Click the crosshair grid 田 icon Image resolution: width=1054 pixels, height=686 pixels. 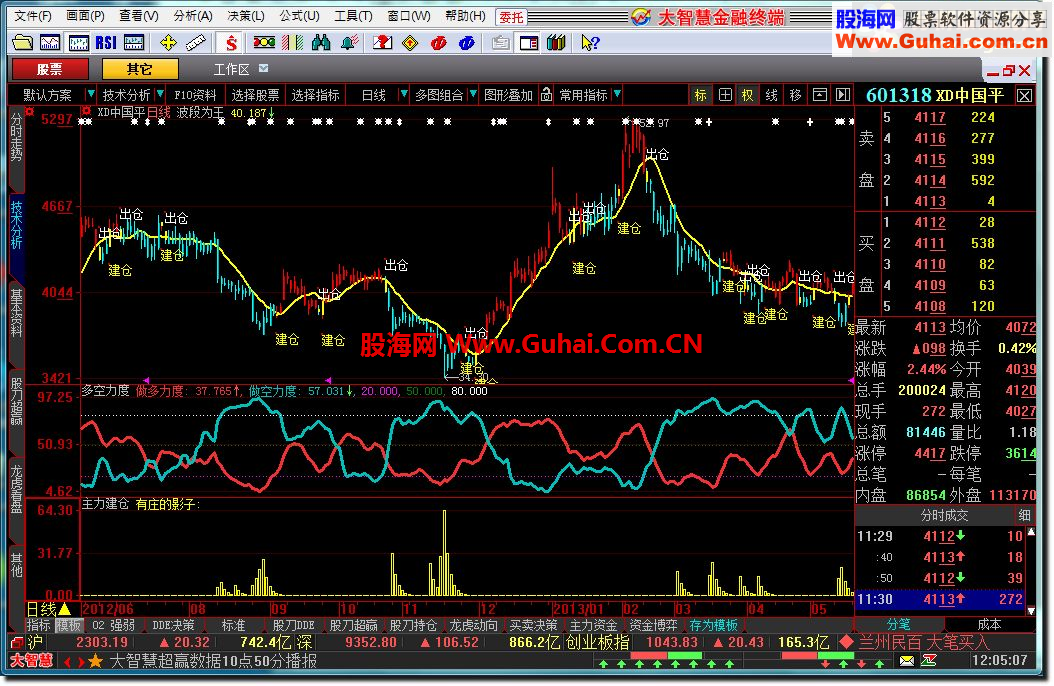pyautogui.click(x=725, y=95)
